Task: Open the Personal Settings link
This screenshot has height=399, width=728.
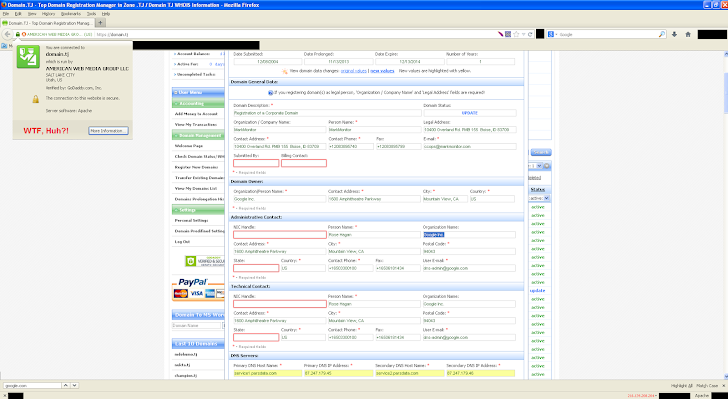Action: tap(191, 221)
